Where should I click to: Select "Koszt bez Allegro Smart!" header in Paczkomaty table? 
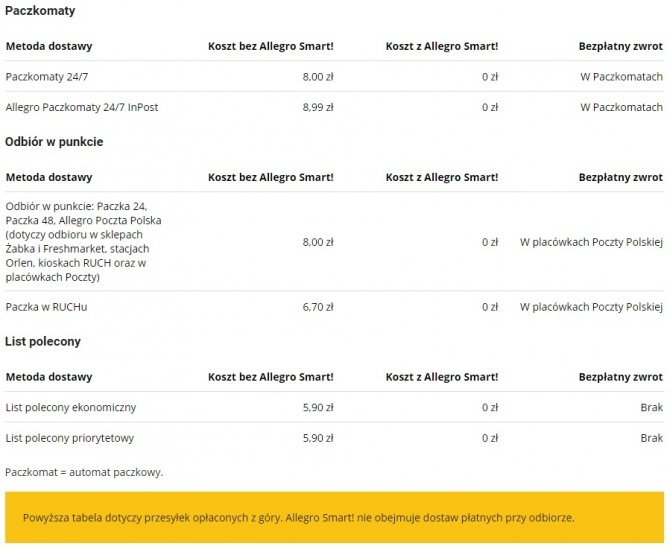click(271, 46)
